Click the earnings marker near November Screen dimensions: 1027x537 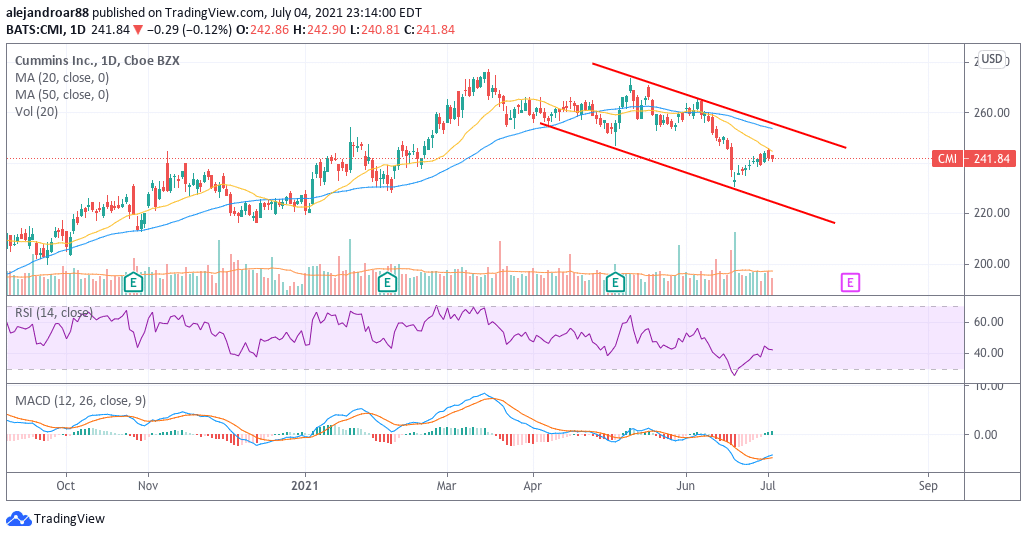(134, 283)
